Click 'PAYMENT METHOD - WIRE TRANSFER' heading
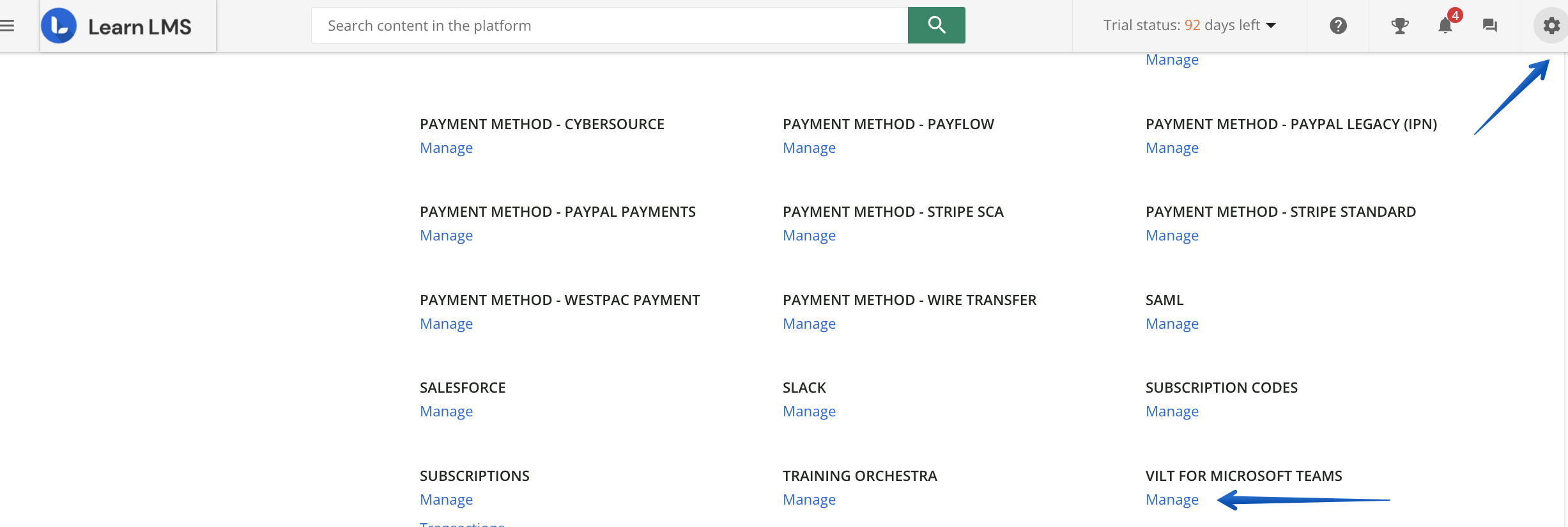 909,300
